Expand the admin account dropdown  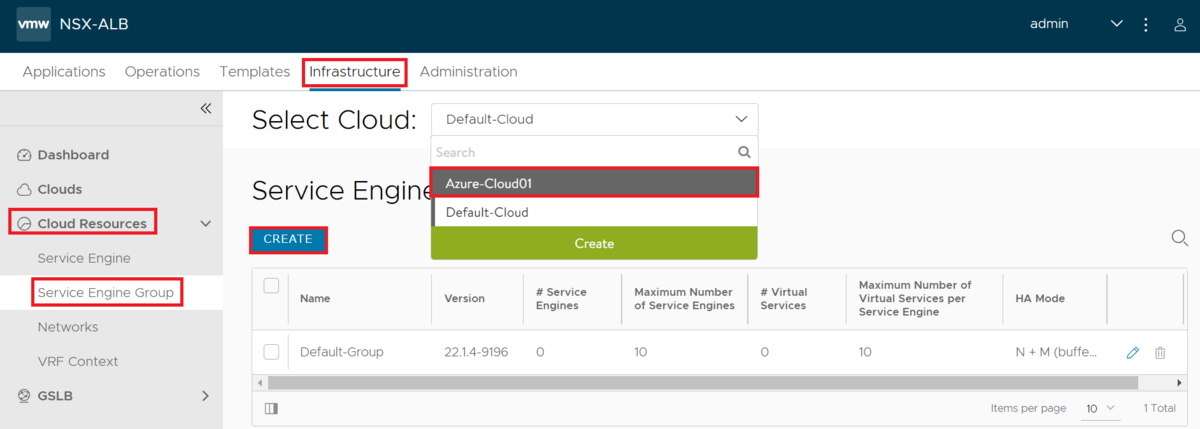1117,24
